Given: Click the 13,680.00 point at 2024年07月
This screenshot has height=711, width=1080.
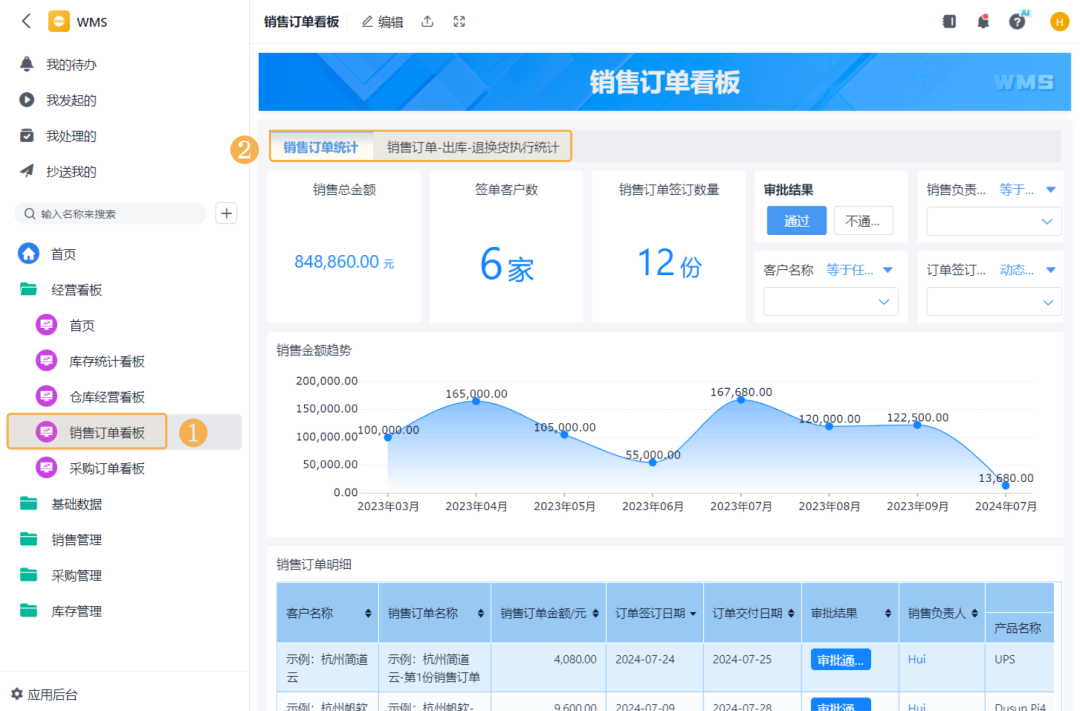Looking at the screenshot, I should click(1006, 485).
